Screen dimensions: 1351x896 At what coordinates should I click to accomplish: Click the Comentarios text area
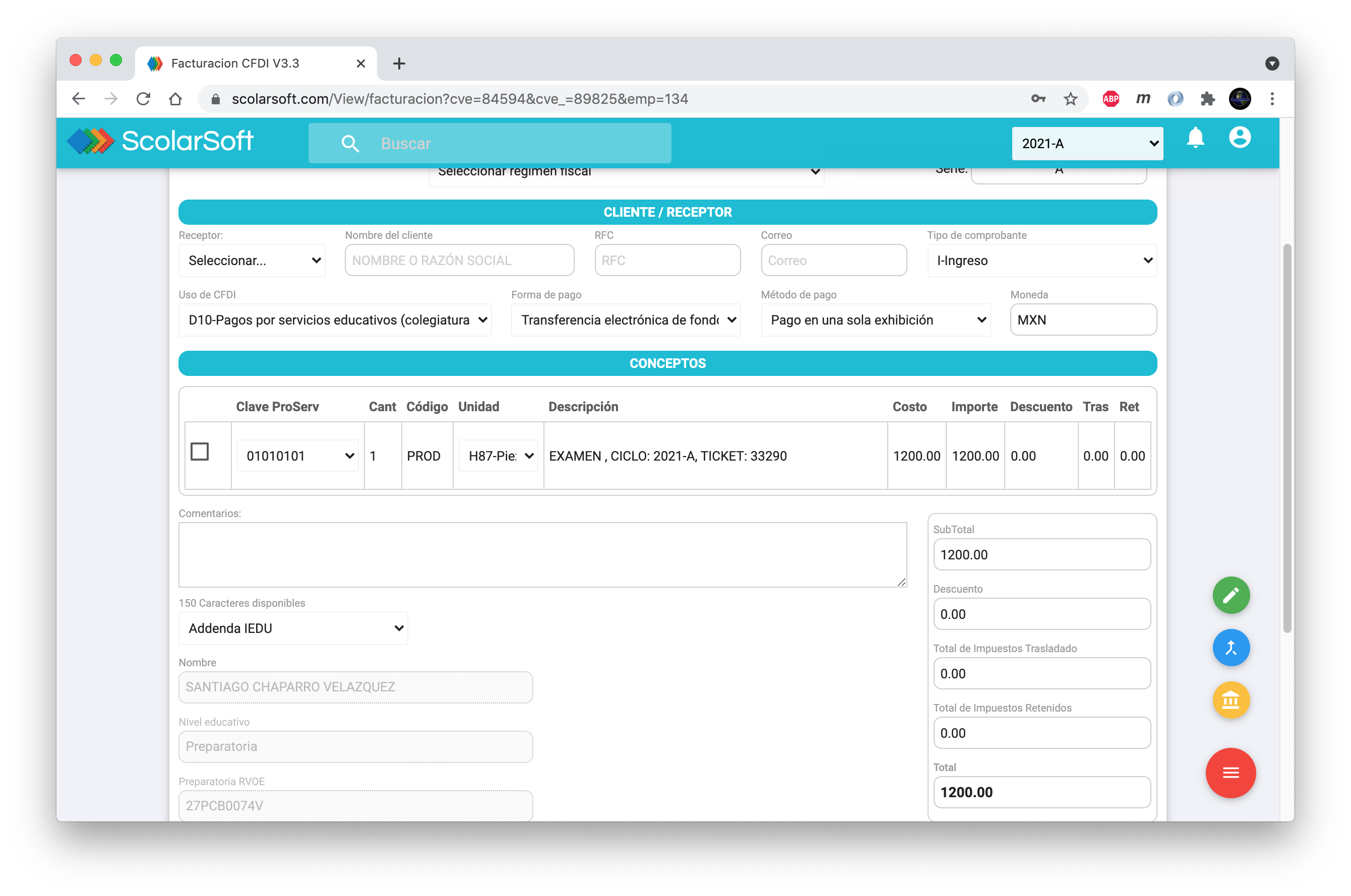click(542, 554)
